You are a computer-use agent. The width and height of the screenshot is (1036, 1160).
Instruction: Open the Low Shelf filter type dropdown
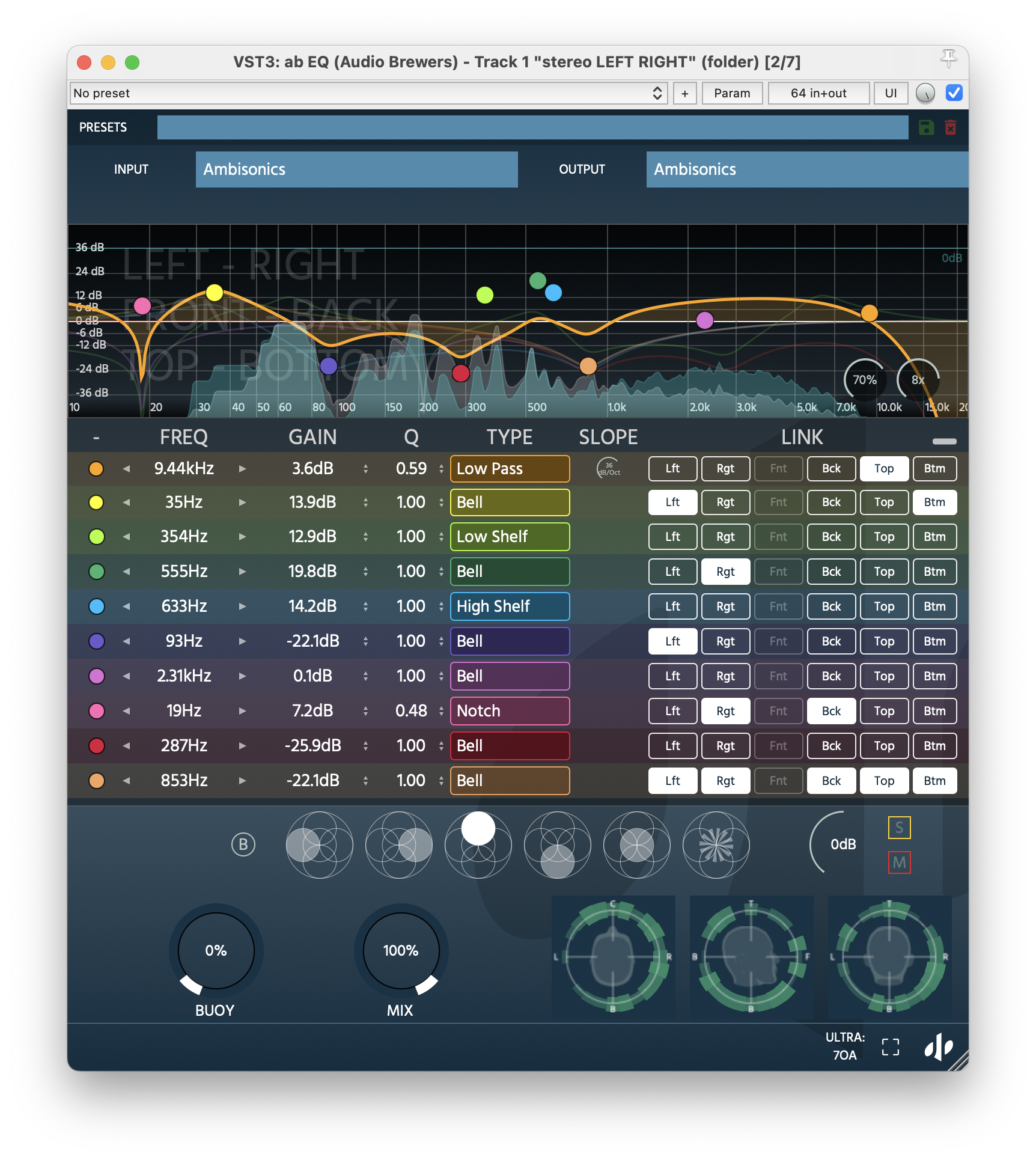pos(510,537)
